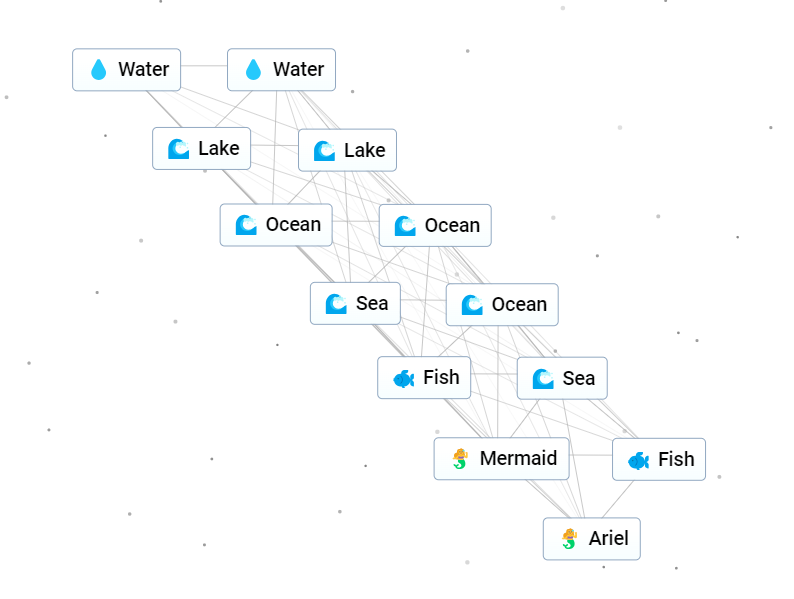Pick the Water element on the right
This screenshot has height=599, width=794.
pos(282,70)
